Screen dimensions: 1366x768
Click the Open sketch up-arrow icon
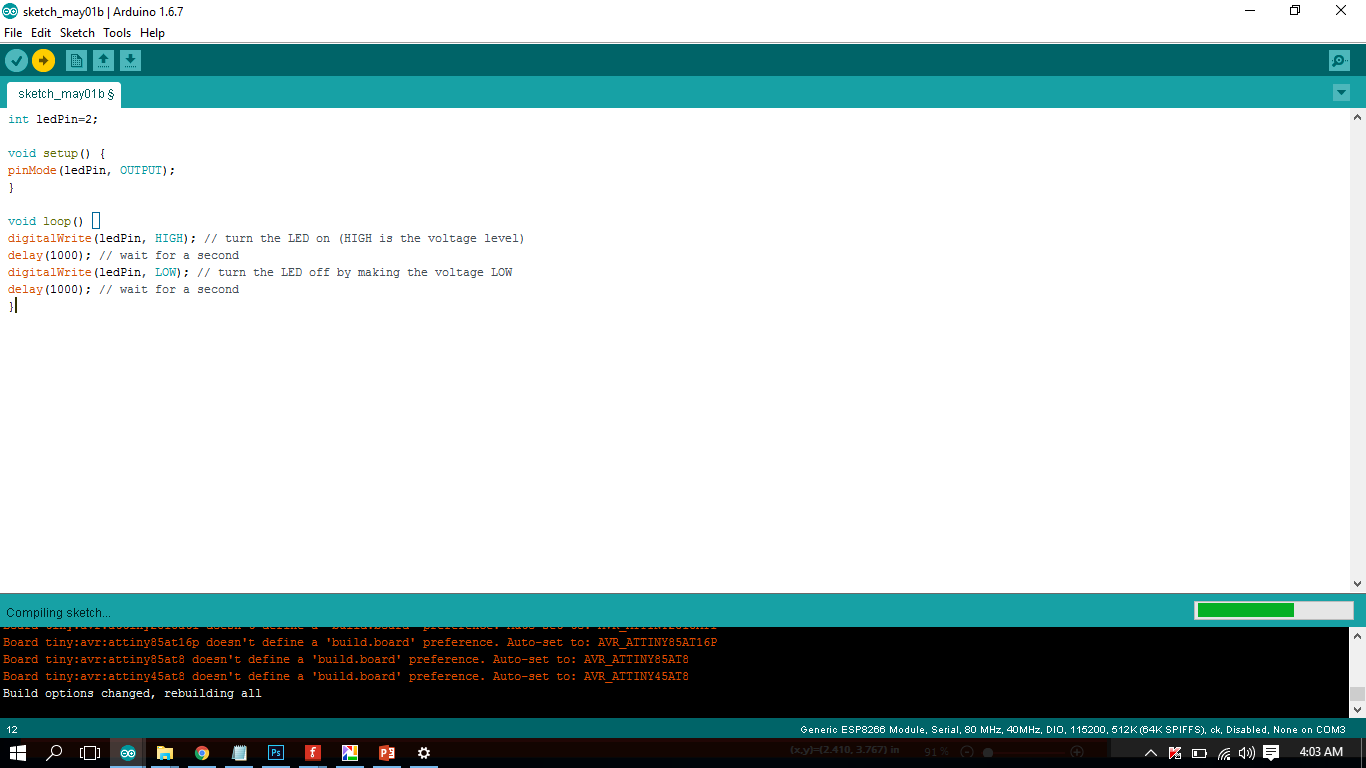103,61
